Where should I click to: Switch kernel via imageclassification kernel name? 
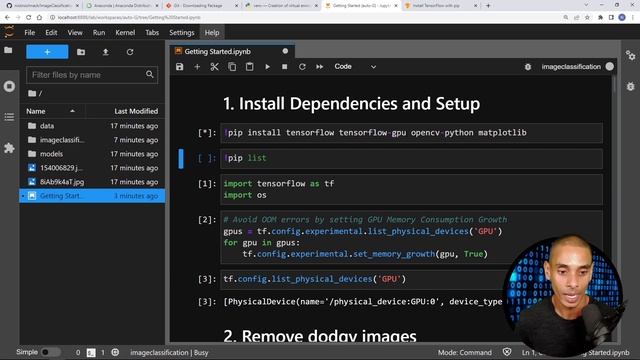click(x=571, y=67)
